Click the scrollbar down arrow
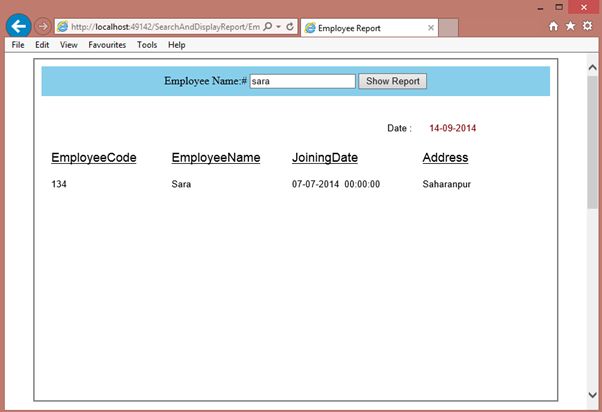Viewport: 602px width, 412px height. pos(592,395)
